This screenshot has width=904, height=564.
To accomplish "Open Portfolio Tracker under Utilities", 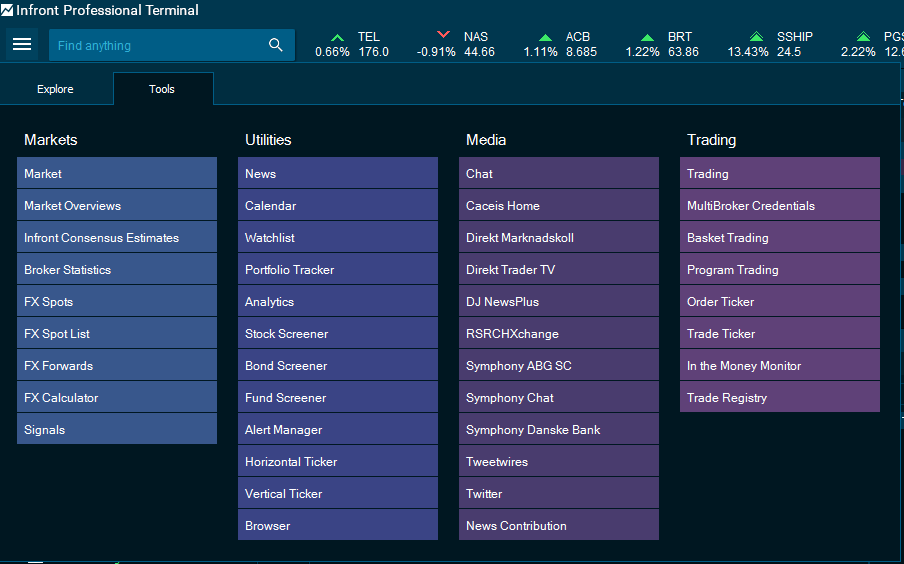I will point(337,270).
